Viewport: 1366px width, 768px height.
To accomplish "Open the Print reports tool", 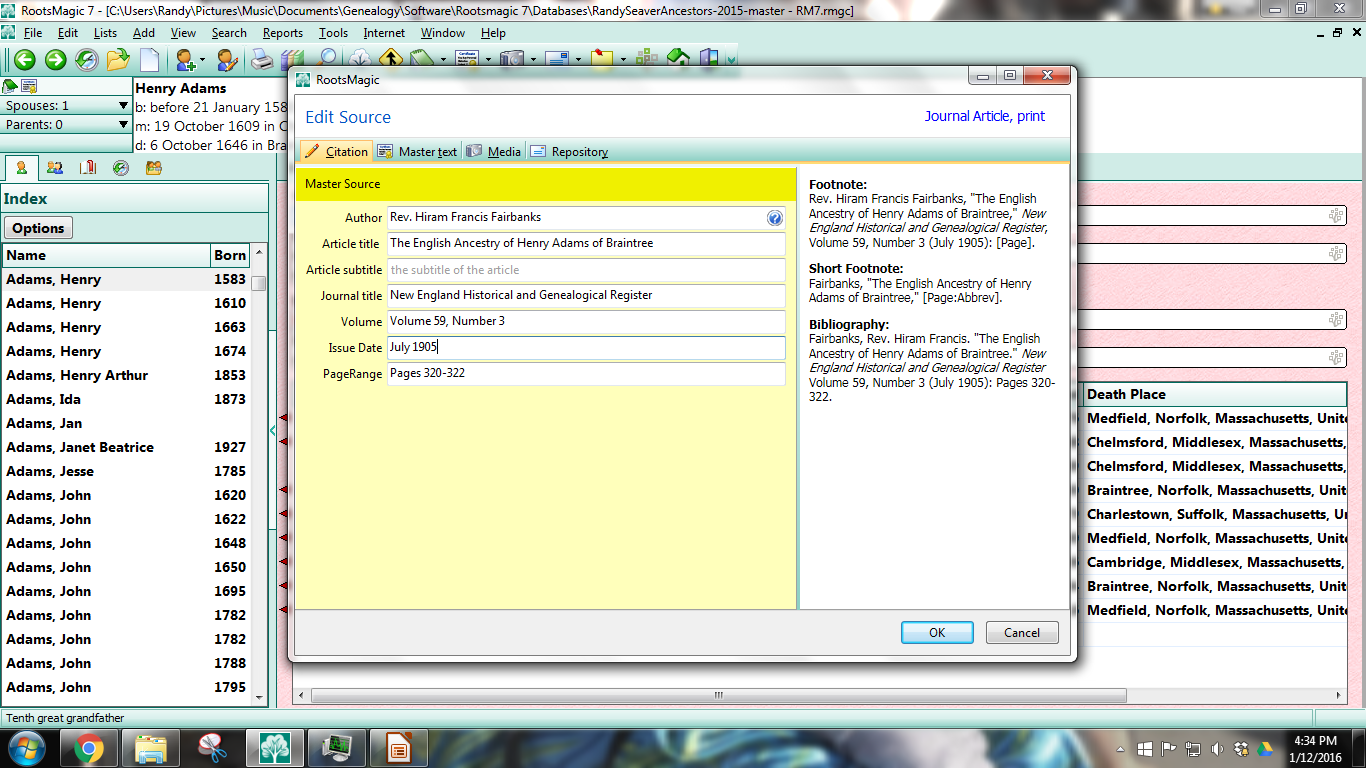I will [x=262, y=60].
